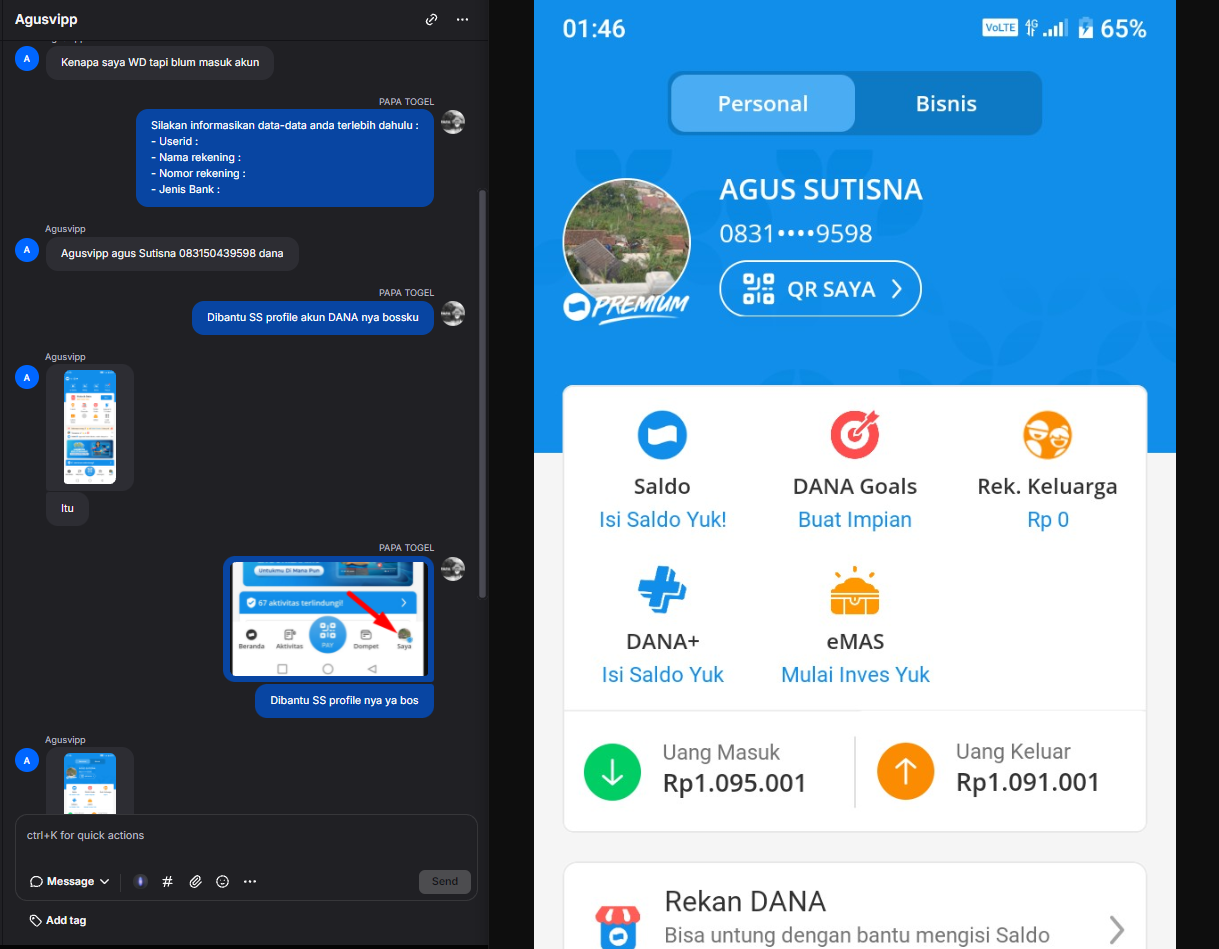The image size is (1219, 949).
Task: Copy conversation link icon in chat header
Action: (x=431, y=20)
